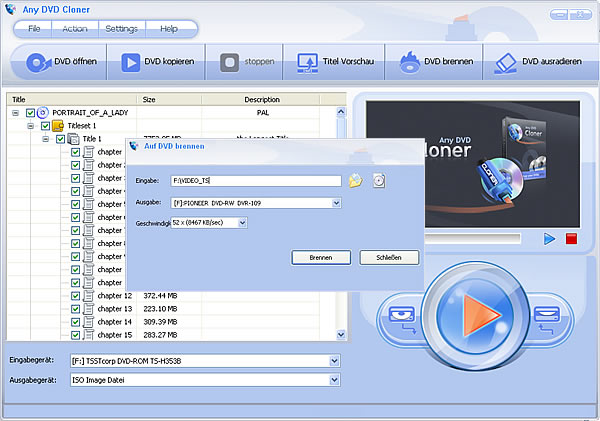Image resolution: width=600 pixels, height=421 pixels.
Task: Click the Title 1 film icon
Action: [x=73, y=139]
